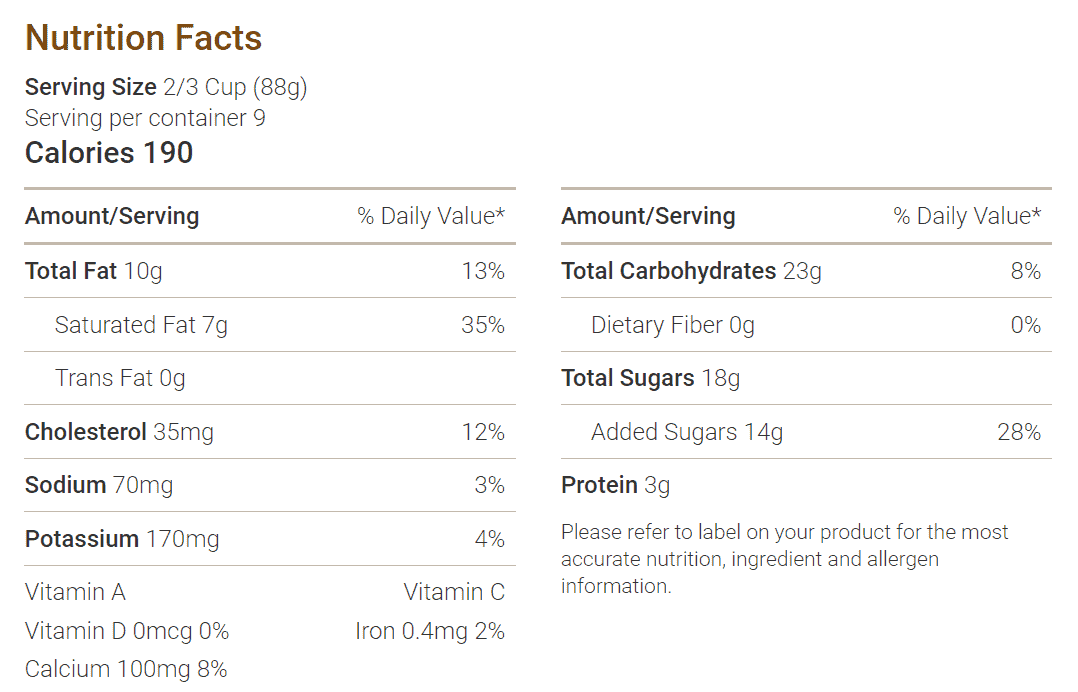Screen dimensions: 1078x692
Task: Click the Potassium 170mg row
Action: [x=270, y=539]
